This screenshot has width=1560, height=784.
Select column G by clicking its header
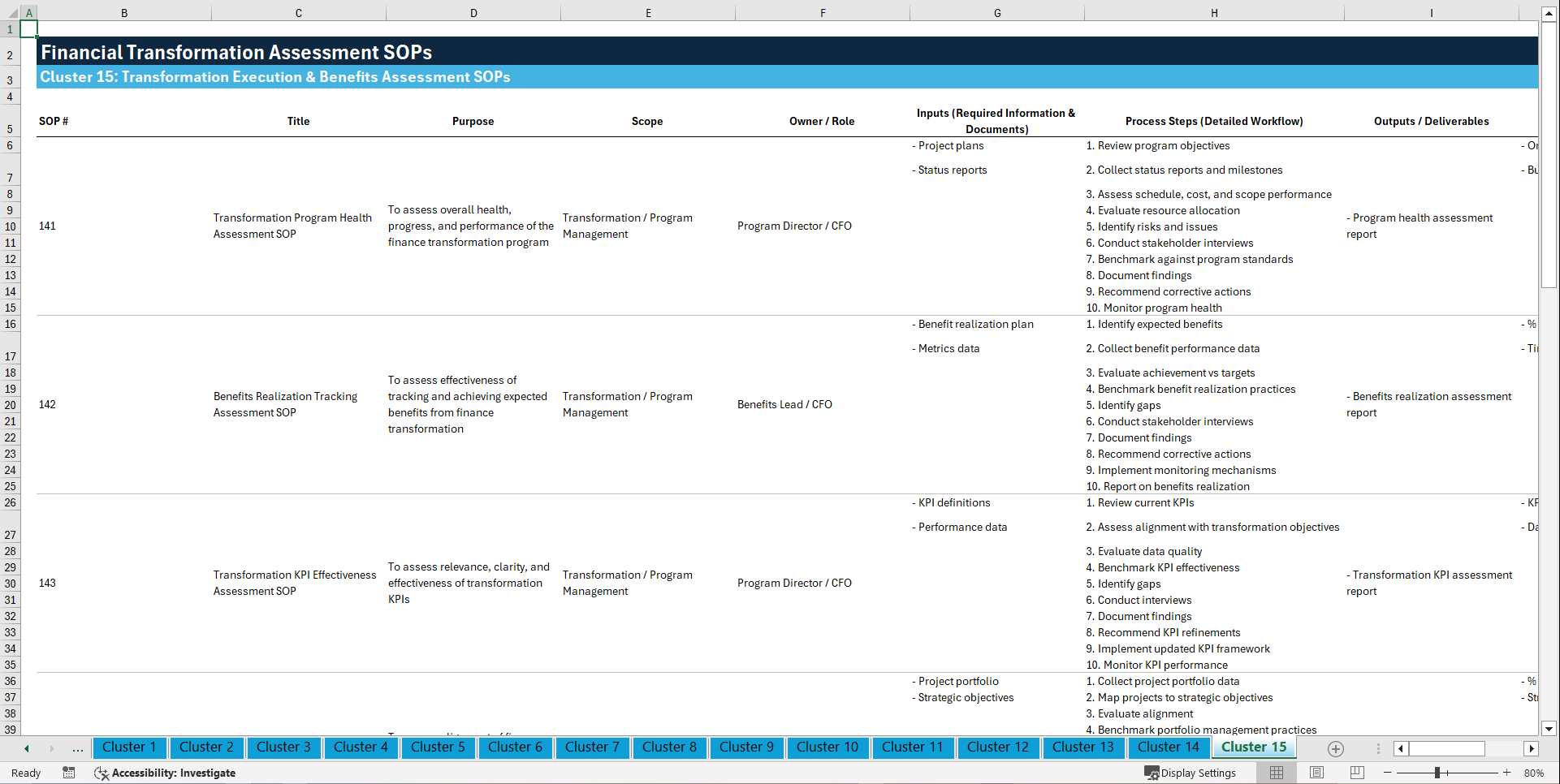tap(996, 13)
